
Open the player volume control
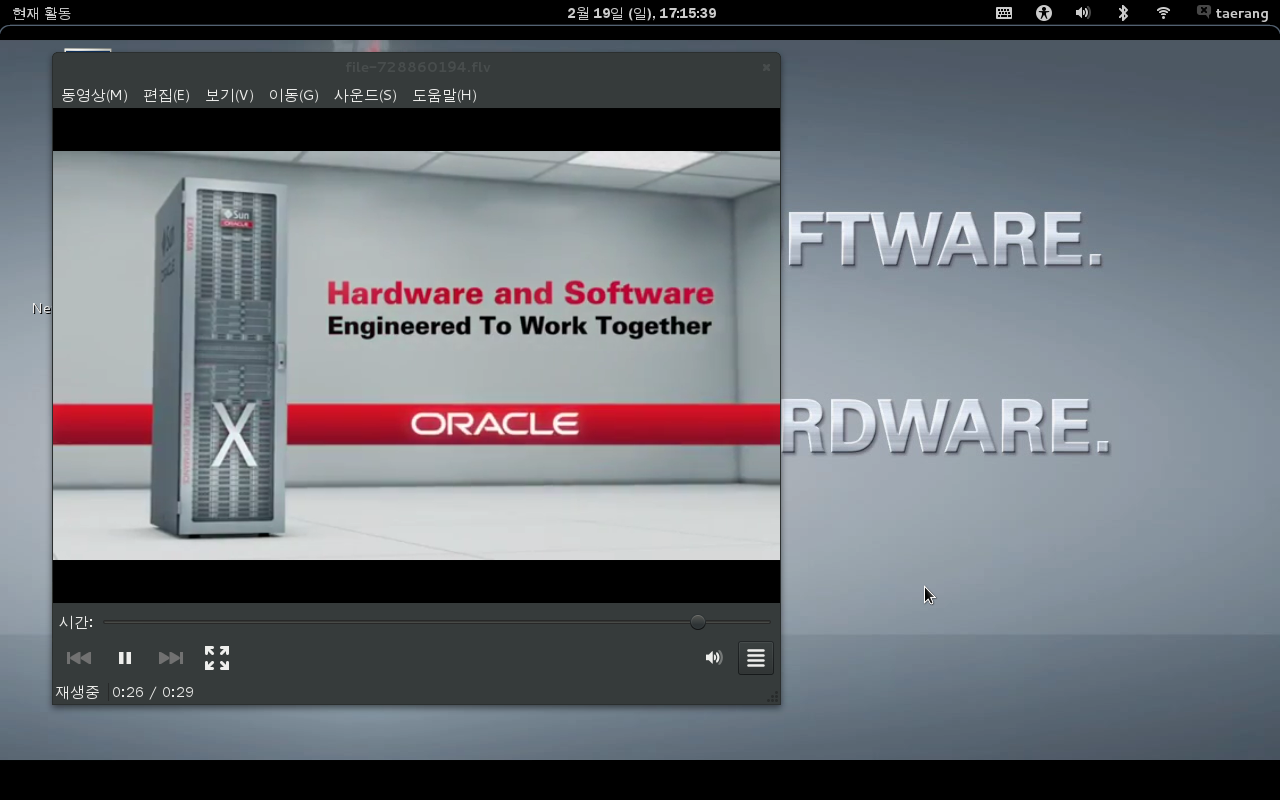pos(713,658)
